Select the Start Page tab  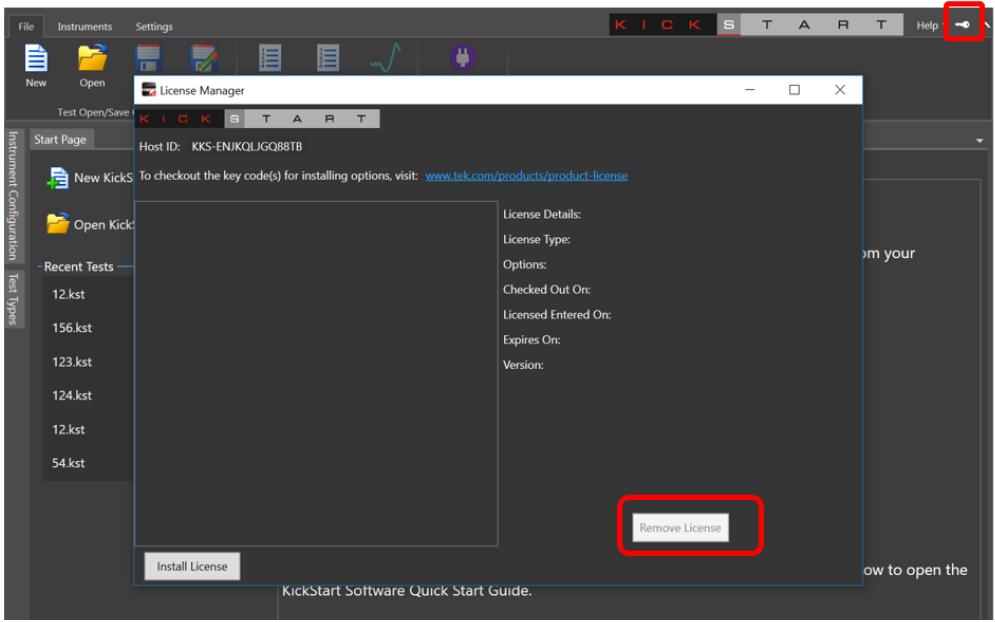[60, 140]
